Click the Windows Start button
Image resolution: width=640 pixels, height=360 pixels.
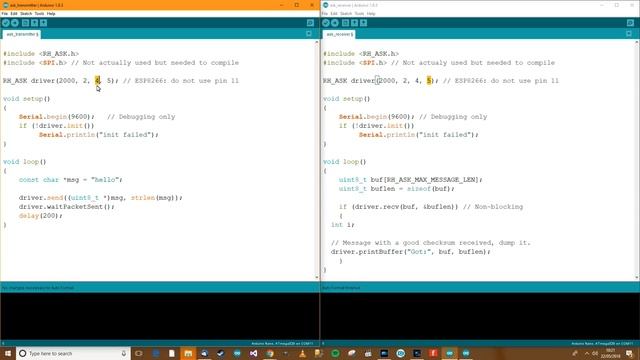point(8,353)
